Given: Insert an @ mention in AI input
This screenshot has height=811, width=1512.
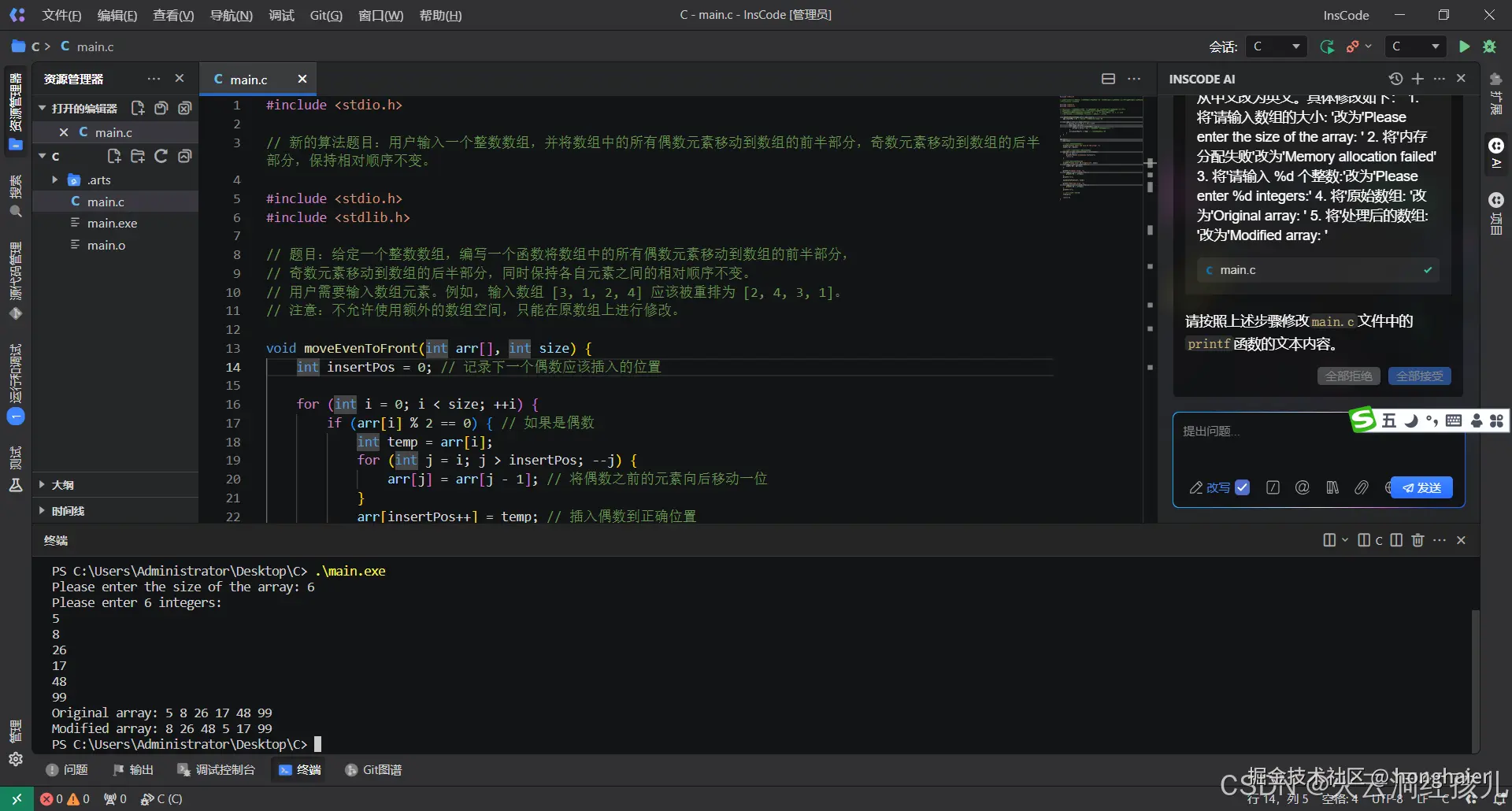Looking at the screenshot, I should (x=1302, y=487).
